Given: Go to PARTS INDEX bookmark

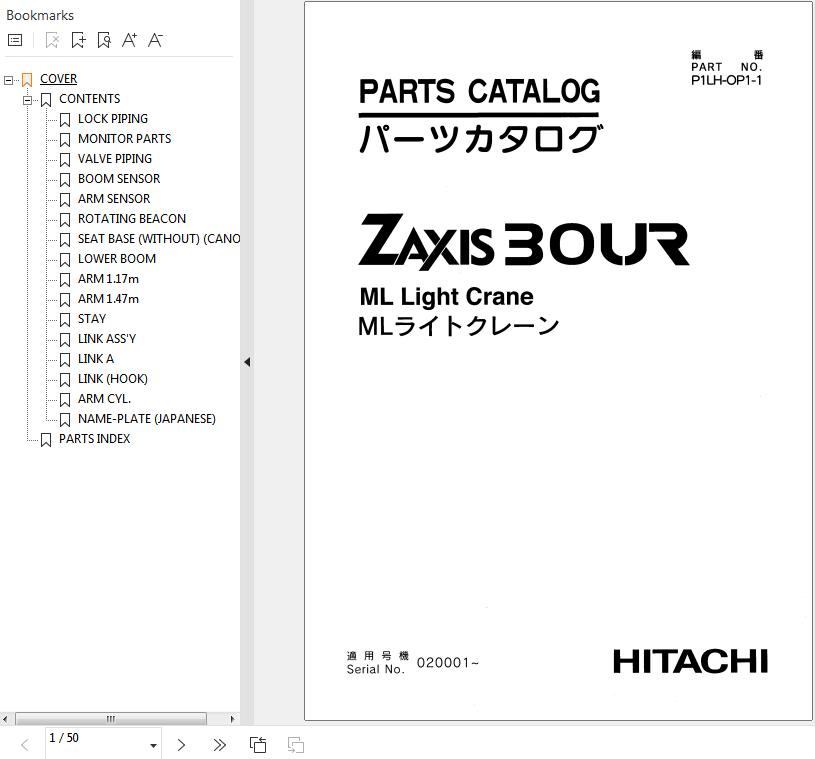Looking at the screenshot, I should [95, 439].
